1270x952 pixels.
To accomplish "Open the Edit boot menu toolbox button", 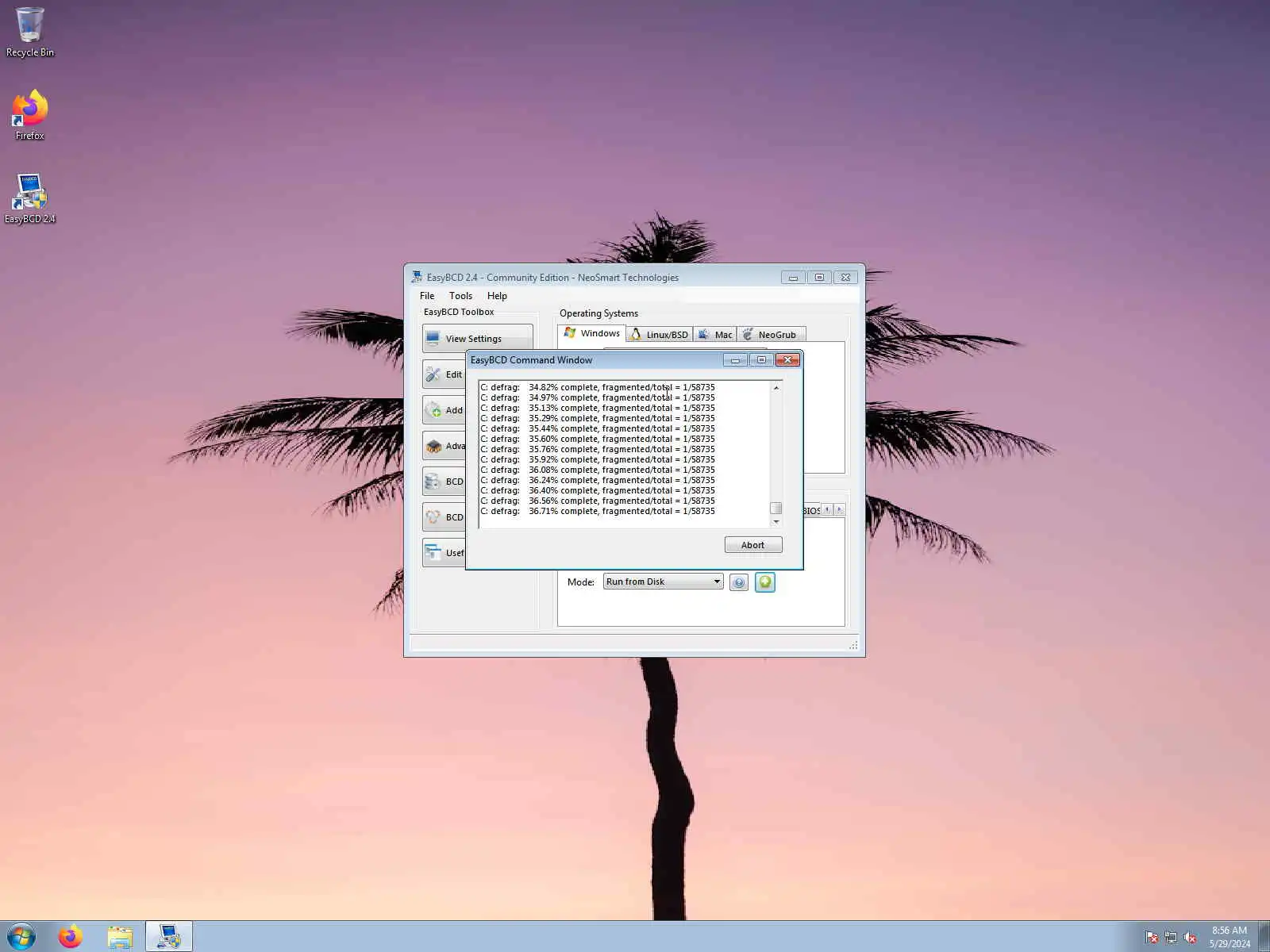I will (444, 374).
